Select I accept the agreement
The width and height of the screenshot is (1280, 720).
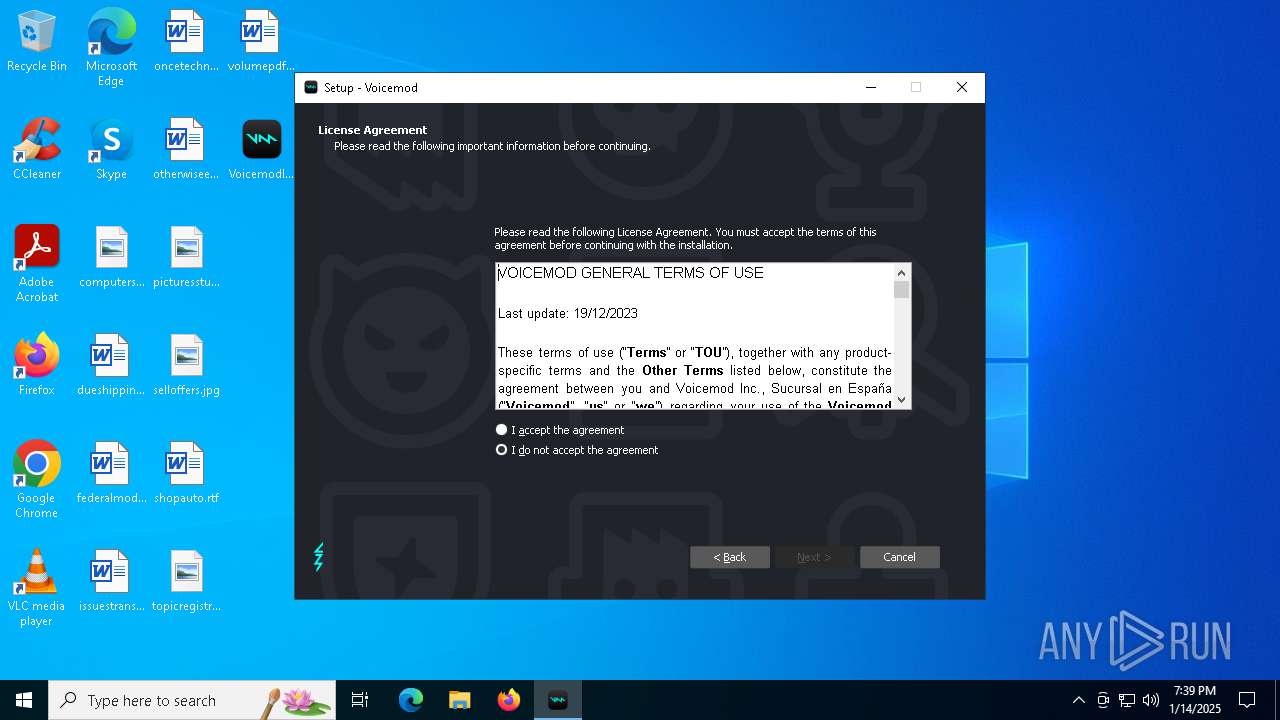pyautogui.click(x=560, y=430)
